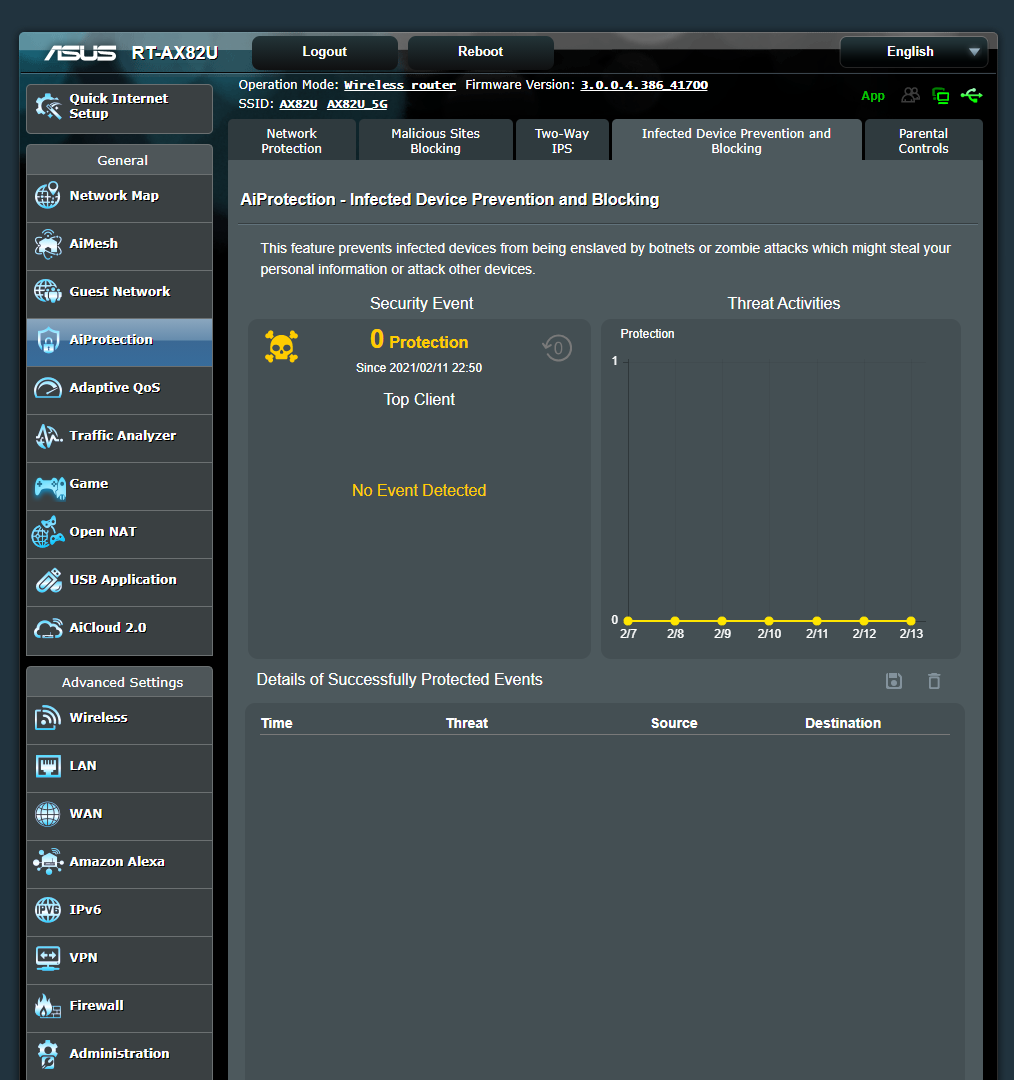This screenshot has height=1080, width=1014.
Task: Switch to Network Protection tab
Action: [291, 141]
